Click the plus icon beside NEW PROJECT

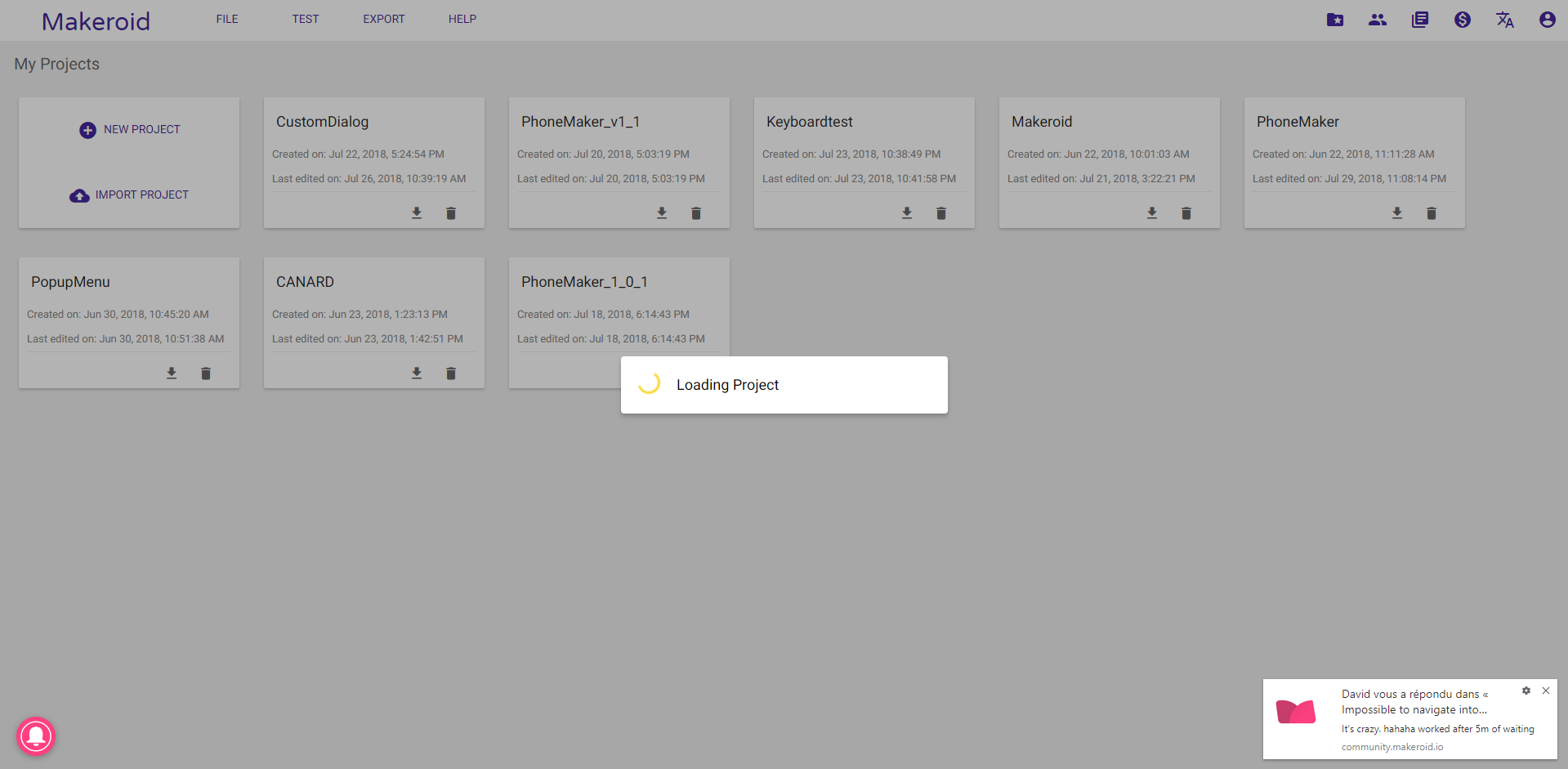pos(87,130)
